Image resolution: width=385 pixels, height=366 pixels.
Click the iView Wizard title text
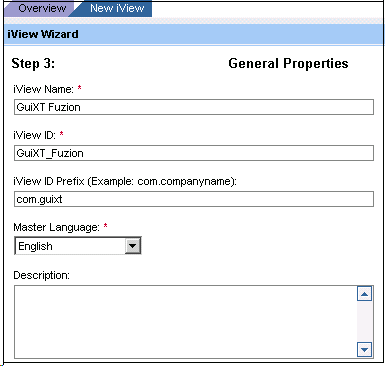click(x=43, y=34)
